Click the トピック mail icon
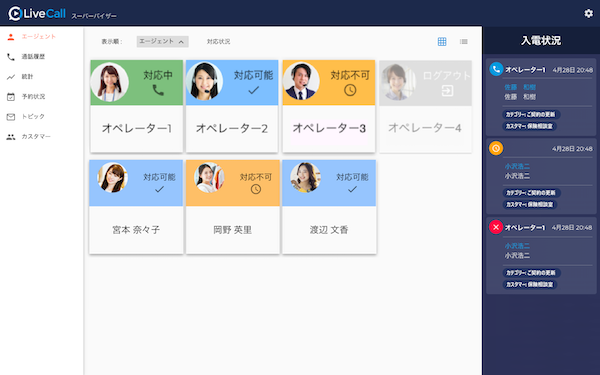 [11, 117]
